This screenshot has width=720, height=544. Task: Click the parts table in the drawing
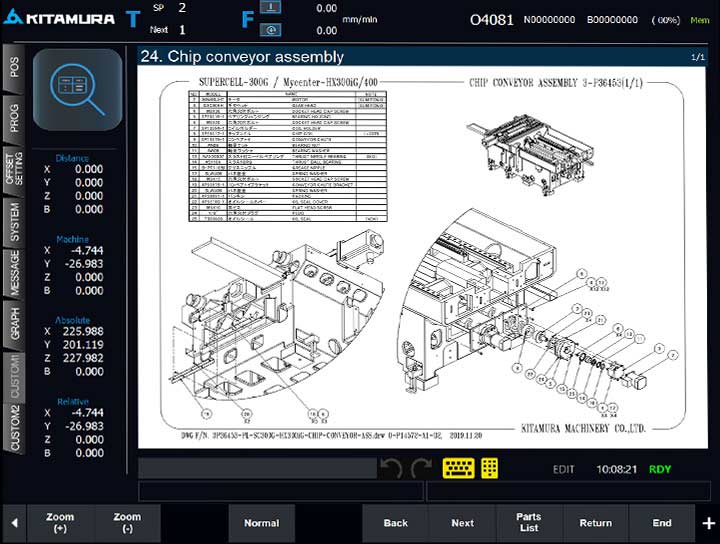point(288,156)
